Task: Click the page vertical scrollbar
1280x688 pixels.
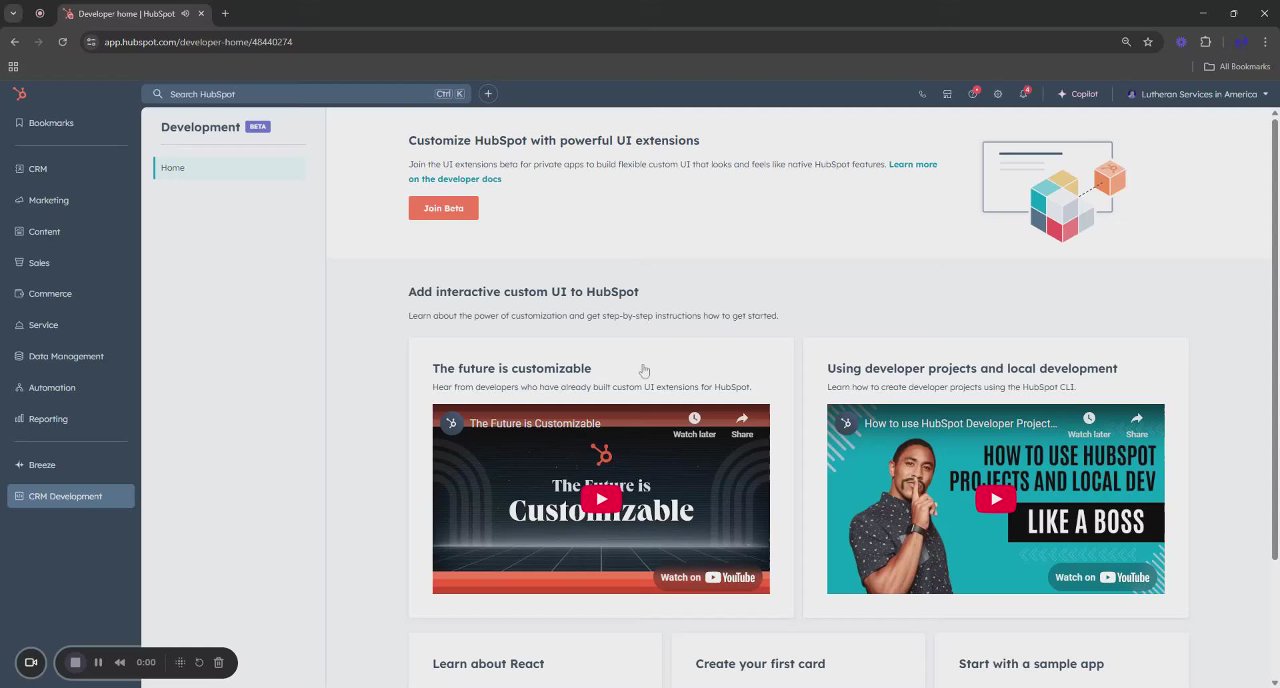Action: coord(1274,340)
